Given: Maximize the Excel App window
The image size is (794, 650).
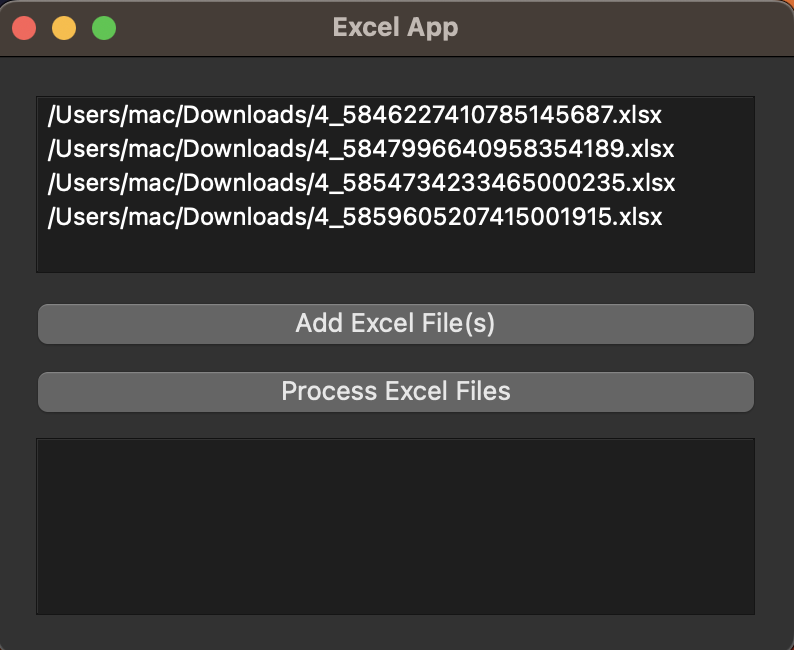Looking at the screenshot, I should click(x=104, y=28).
